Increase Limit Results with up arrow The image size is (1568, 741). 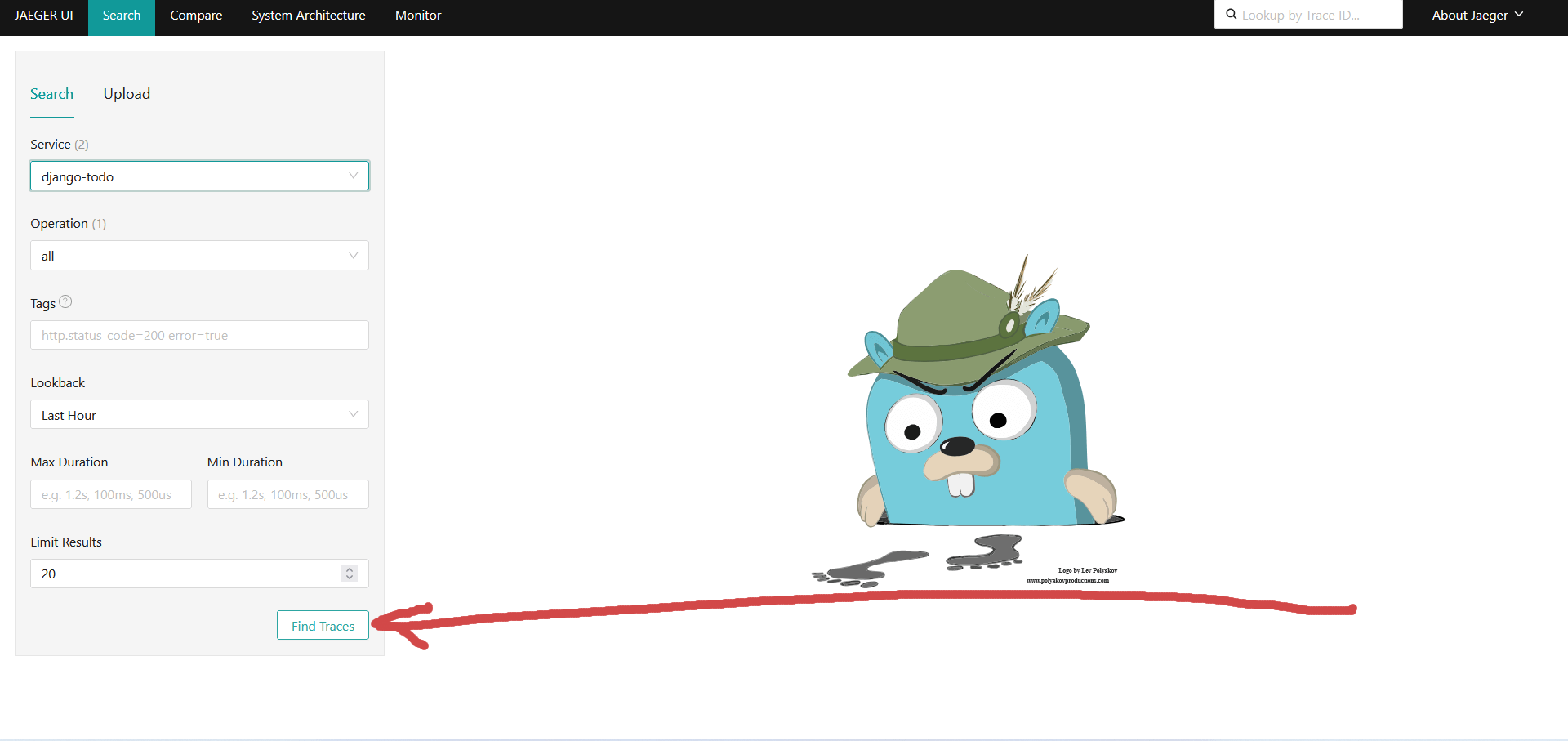pyautogui.click(x=350, y=569)
